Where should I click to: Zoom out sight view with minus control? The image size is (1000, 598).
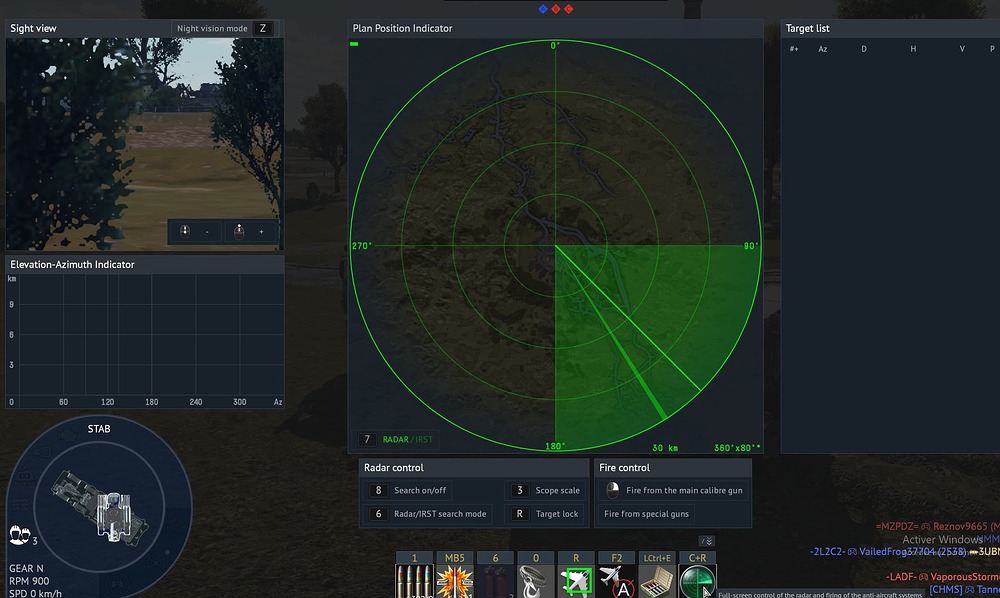[196, 231]
